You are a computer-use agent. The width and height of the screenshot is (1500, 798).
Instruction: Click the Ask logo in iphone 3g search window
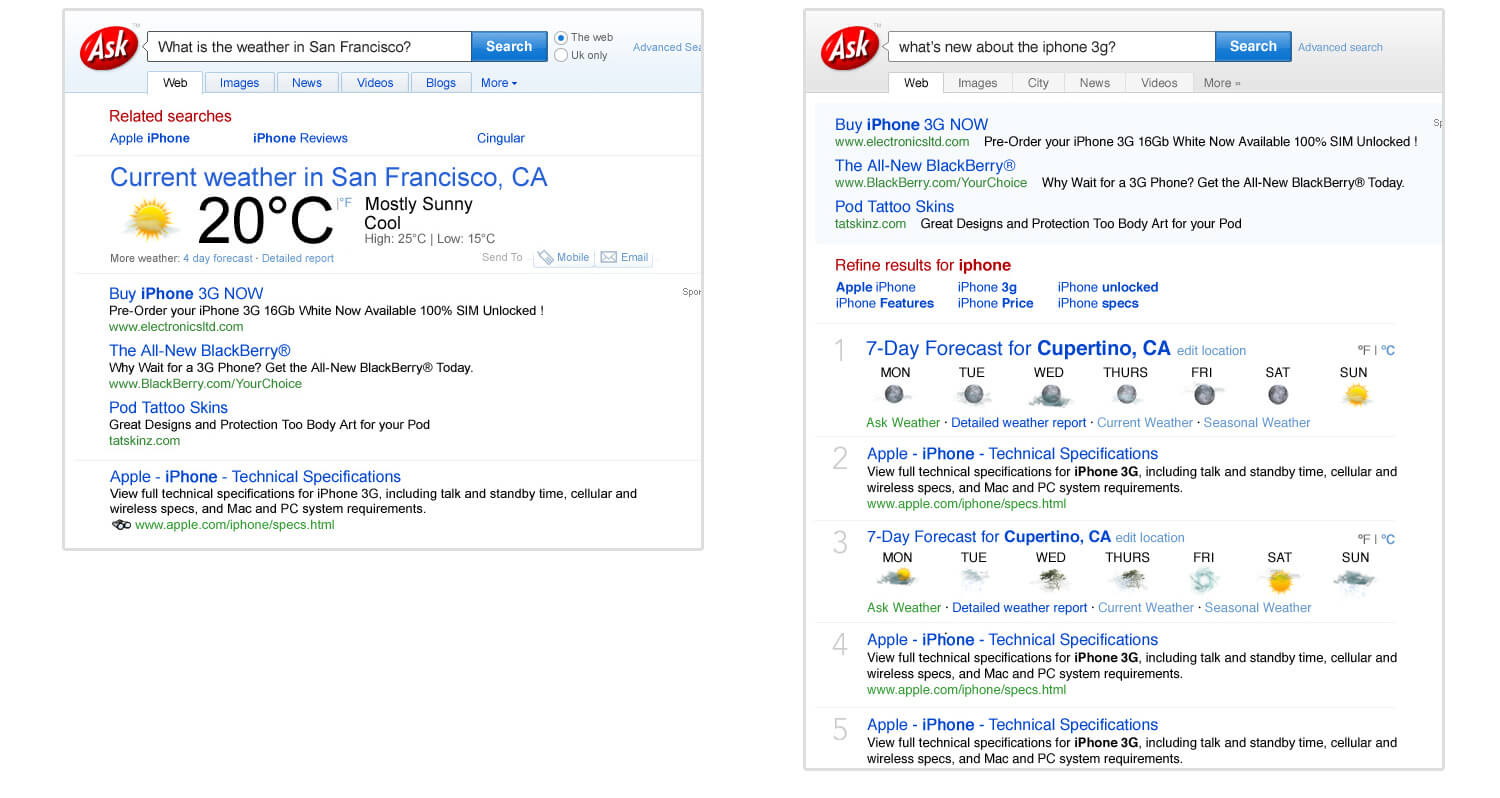click(x=849, y=48)
